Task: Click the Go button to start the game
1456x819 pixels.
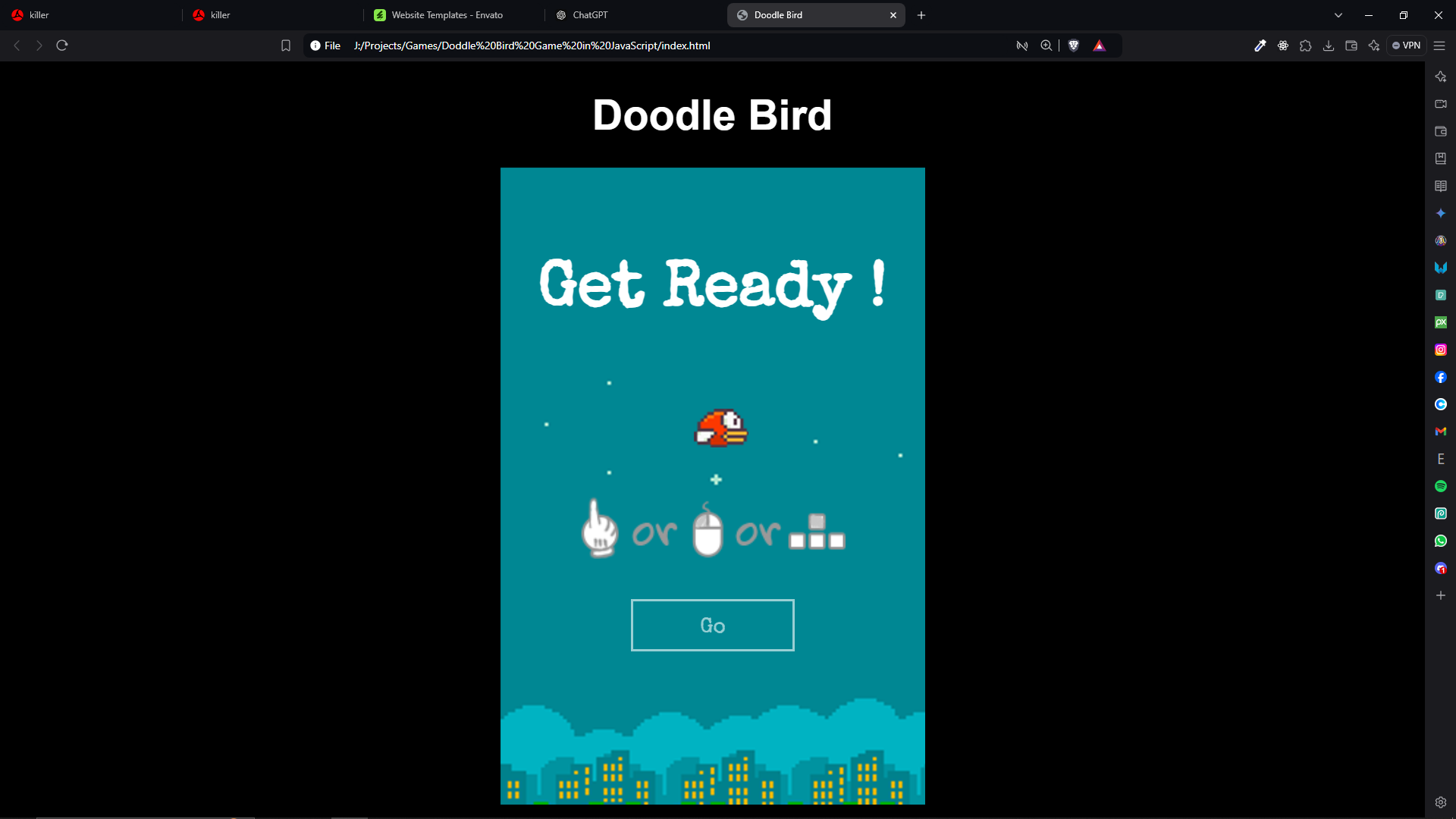Action: tap(712, 625)
